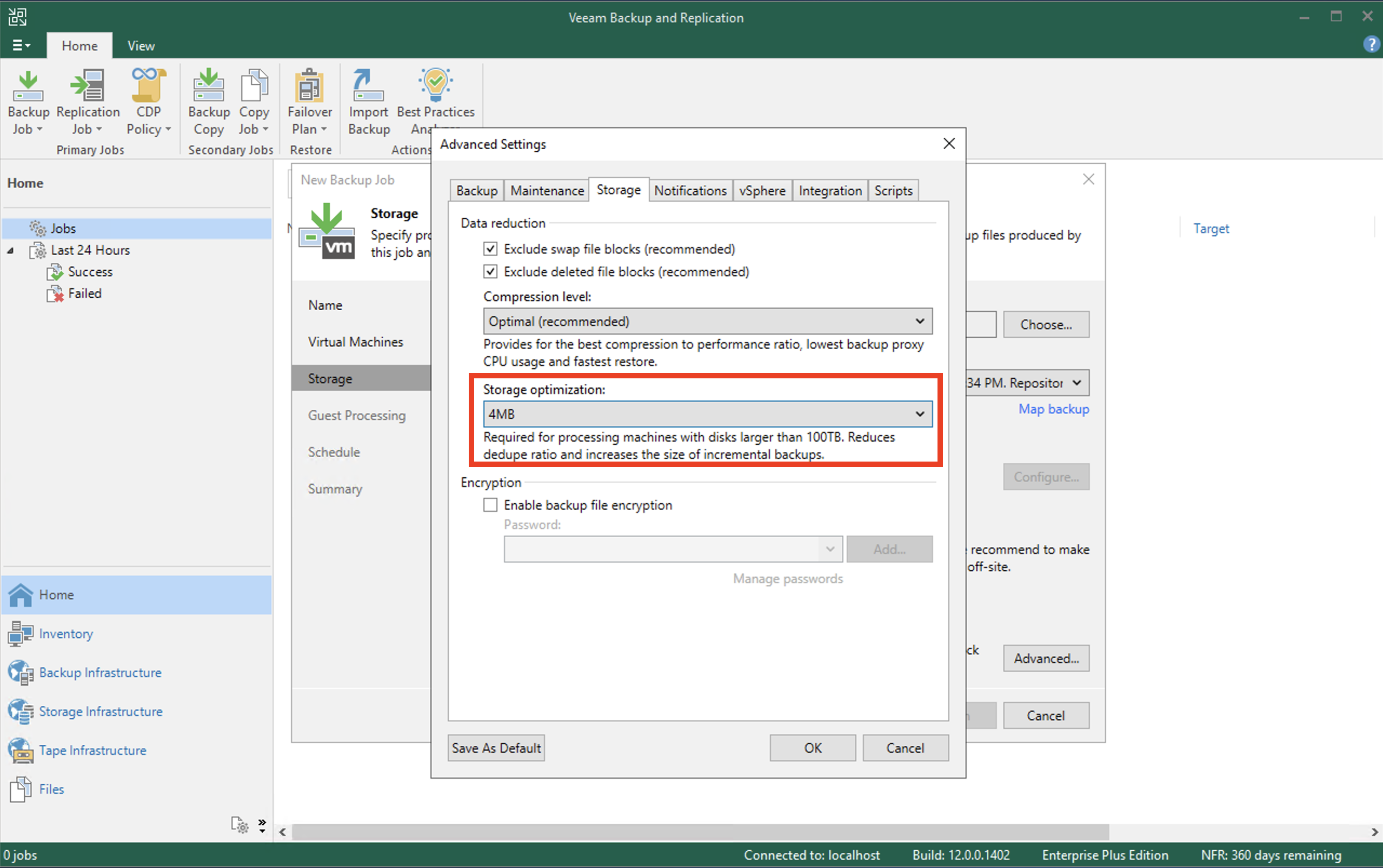Click the help question mark icon
Image resolution: width=1383 pixels, height=868 pixels.
pos(1371,44)
